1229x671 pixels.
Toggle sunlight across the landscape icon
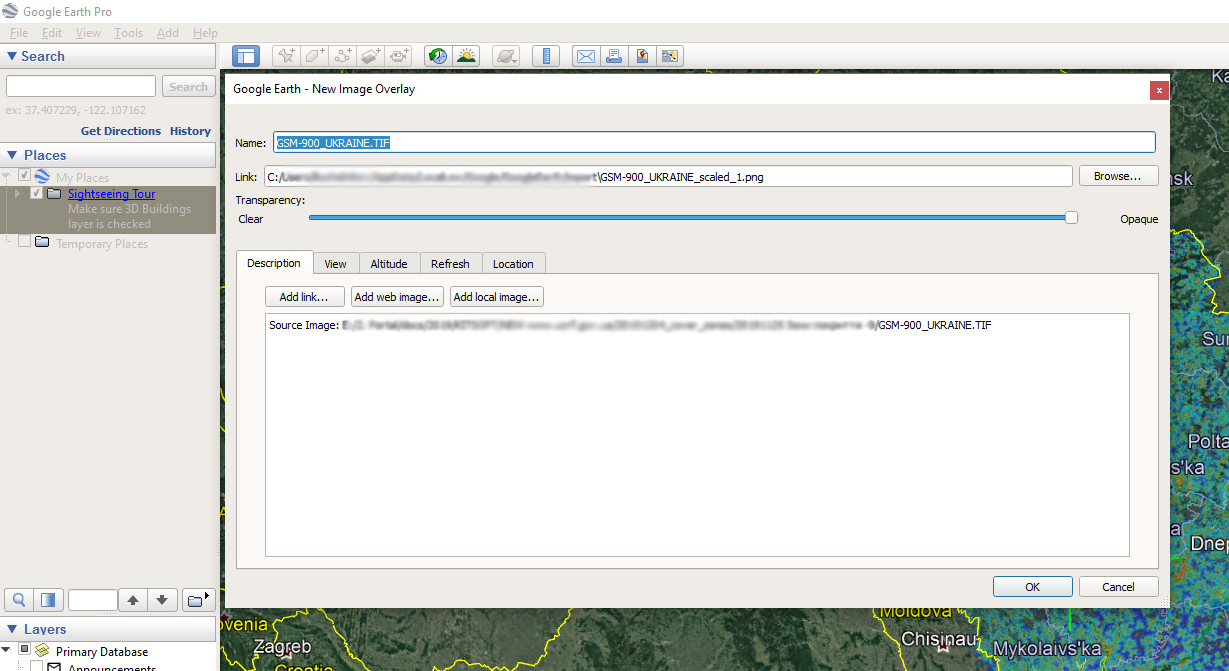coord(466,56)
